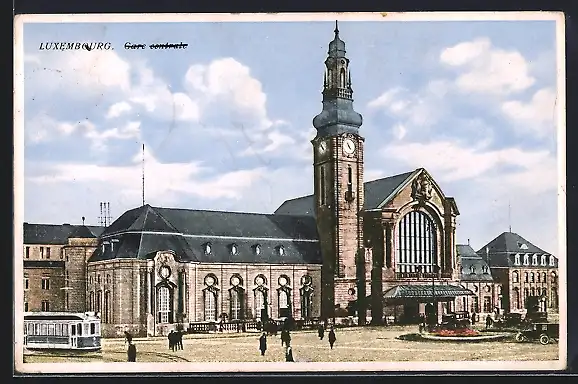Image resolution: width=578 pixels, height=384 pixels.
Task: Click the LUXEMBOURG caption text
Action: point(76,46)
